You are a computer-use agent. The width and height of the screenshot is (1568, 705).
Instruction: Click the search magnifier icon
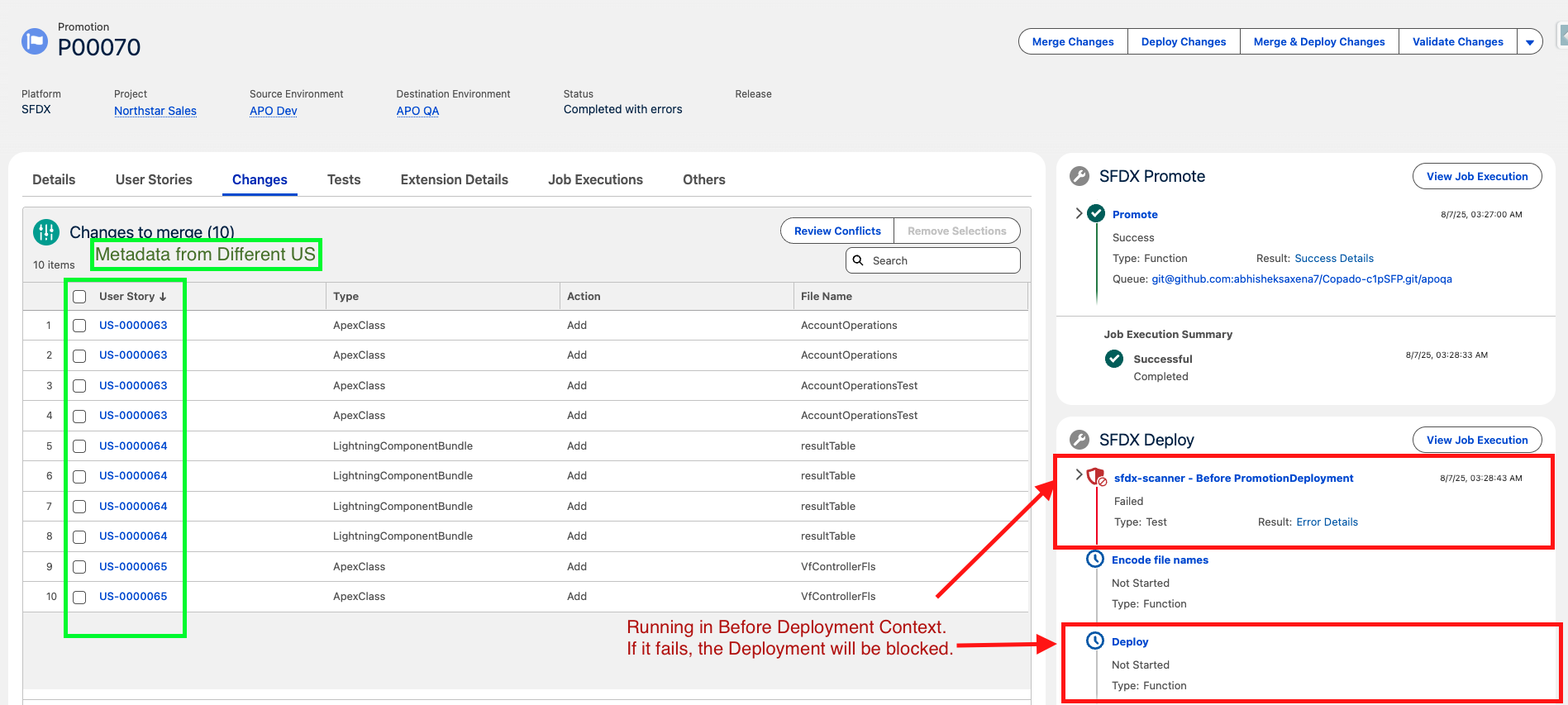pyautogui.click(x=858, y=260)
